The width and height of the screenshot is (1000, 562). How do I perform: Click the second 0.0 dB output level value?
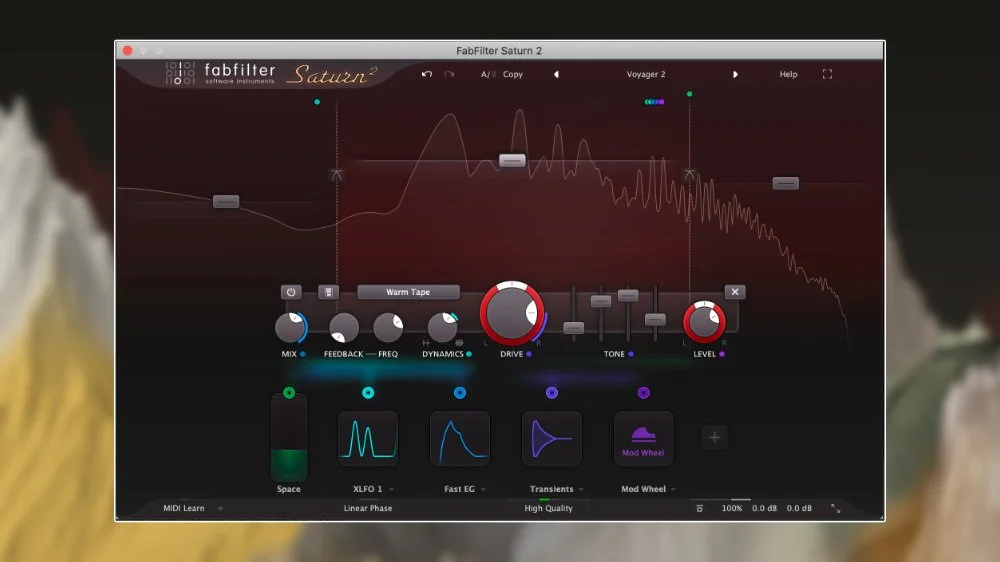coord(798,508)
